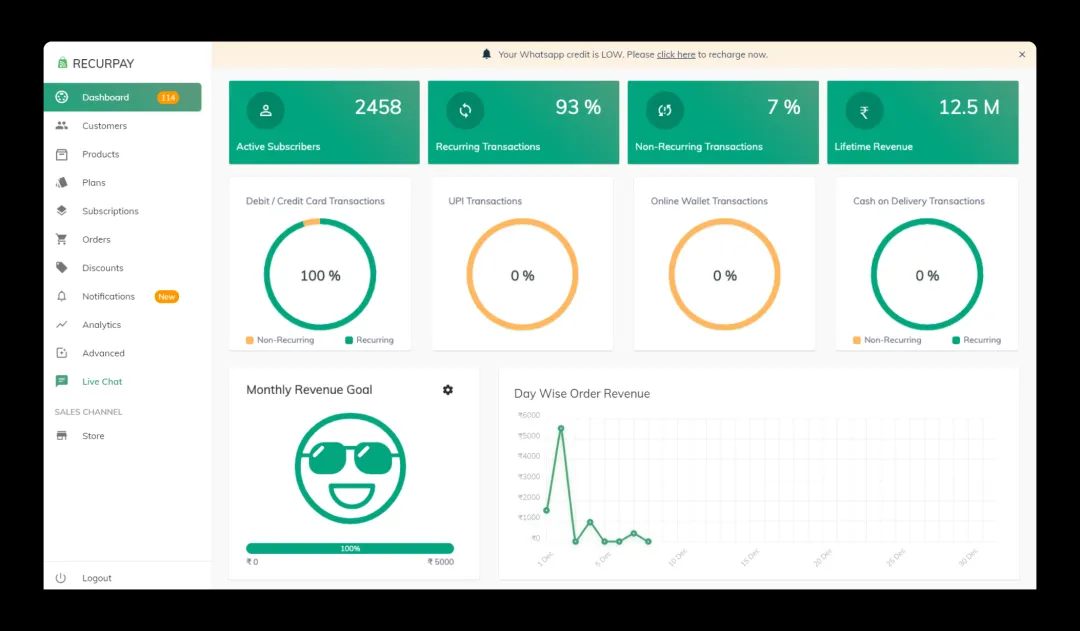This screenshot has width=1080, height=631.
Task: Click the Cash on Delivery donut chart
Action: (x=927, y=274)
